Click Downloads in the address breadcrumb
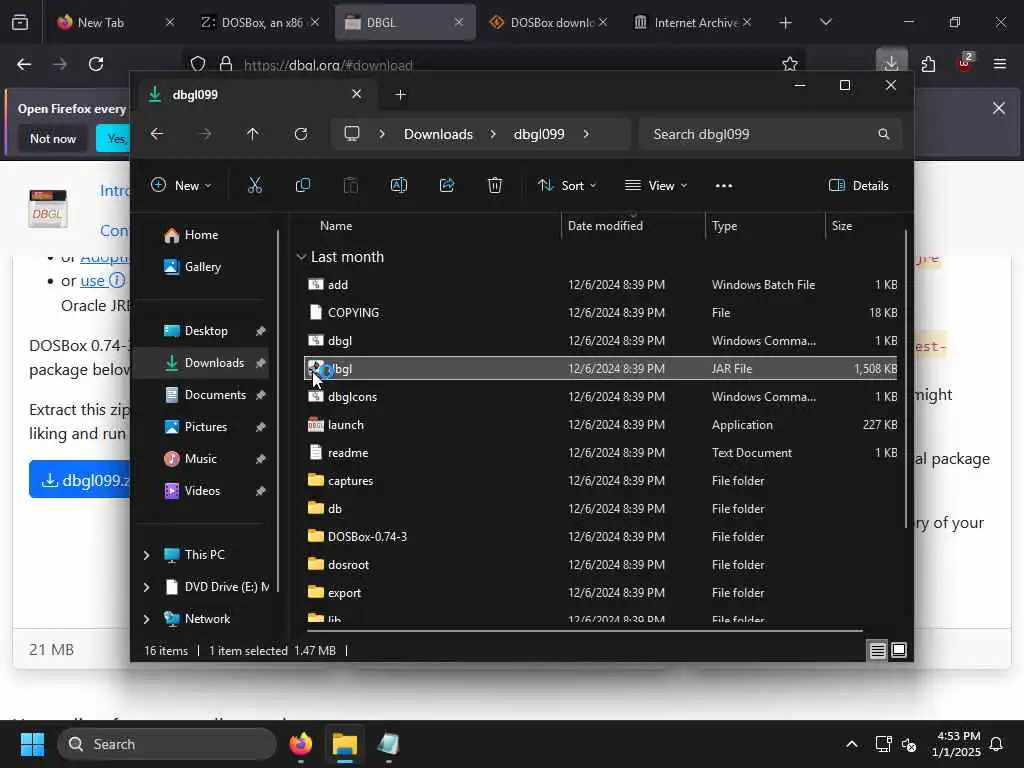 point(438,134)
